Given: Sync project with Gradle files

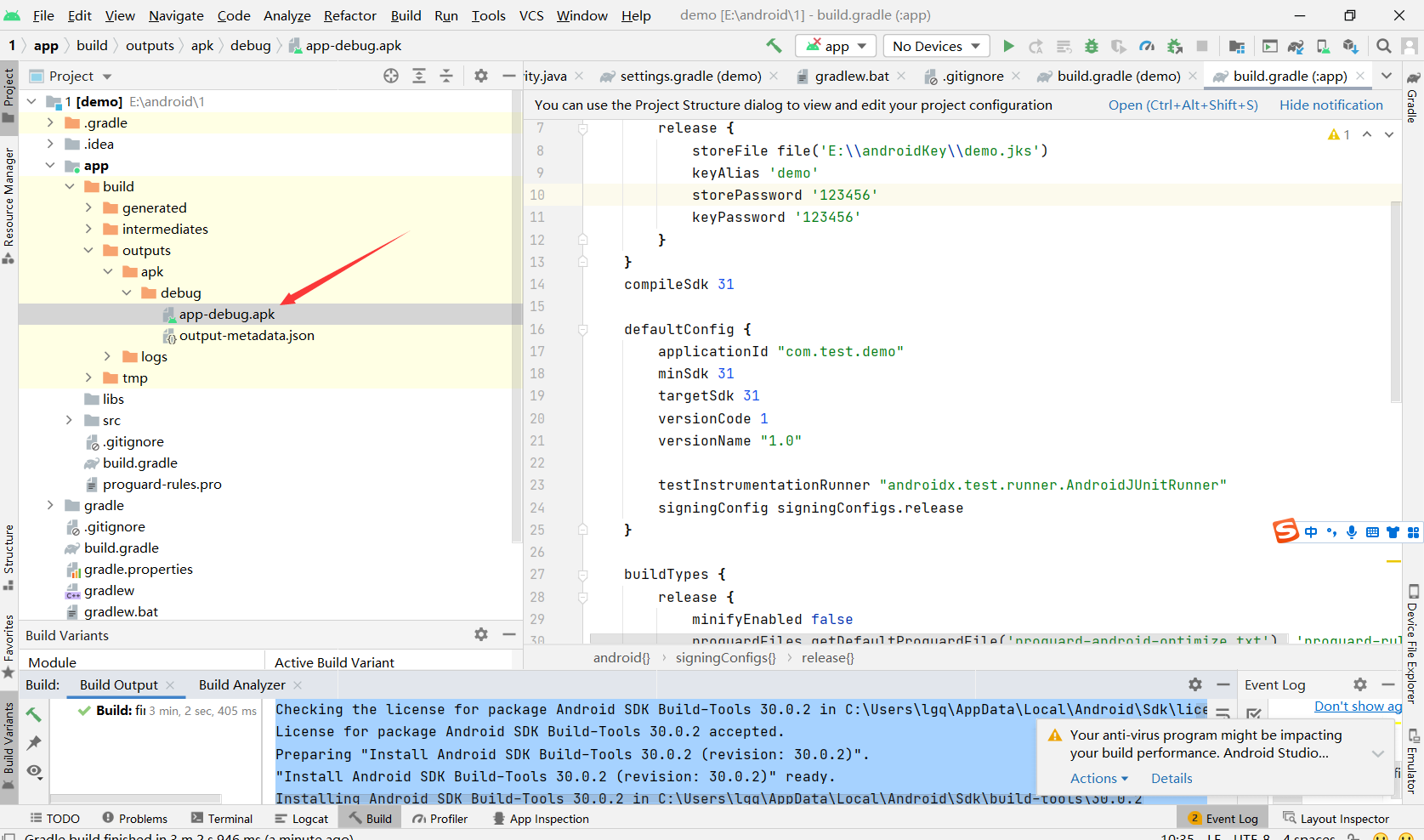Looking at the screenshot, I should tap(1296, 46).
